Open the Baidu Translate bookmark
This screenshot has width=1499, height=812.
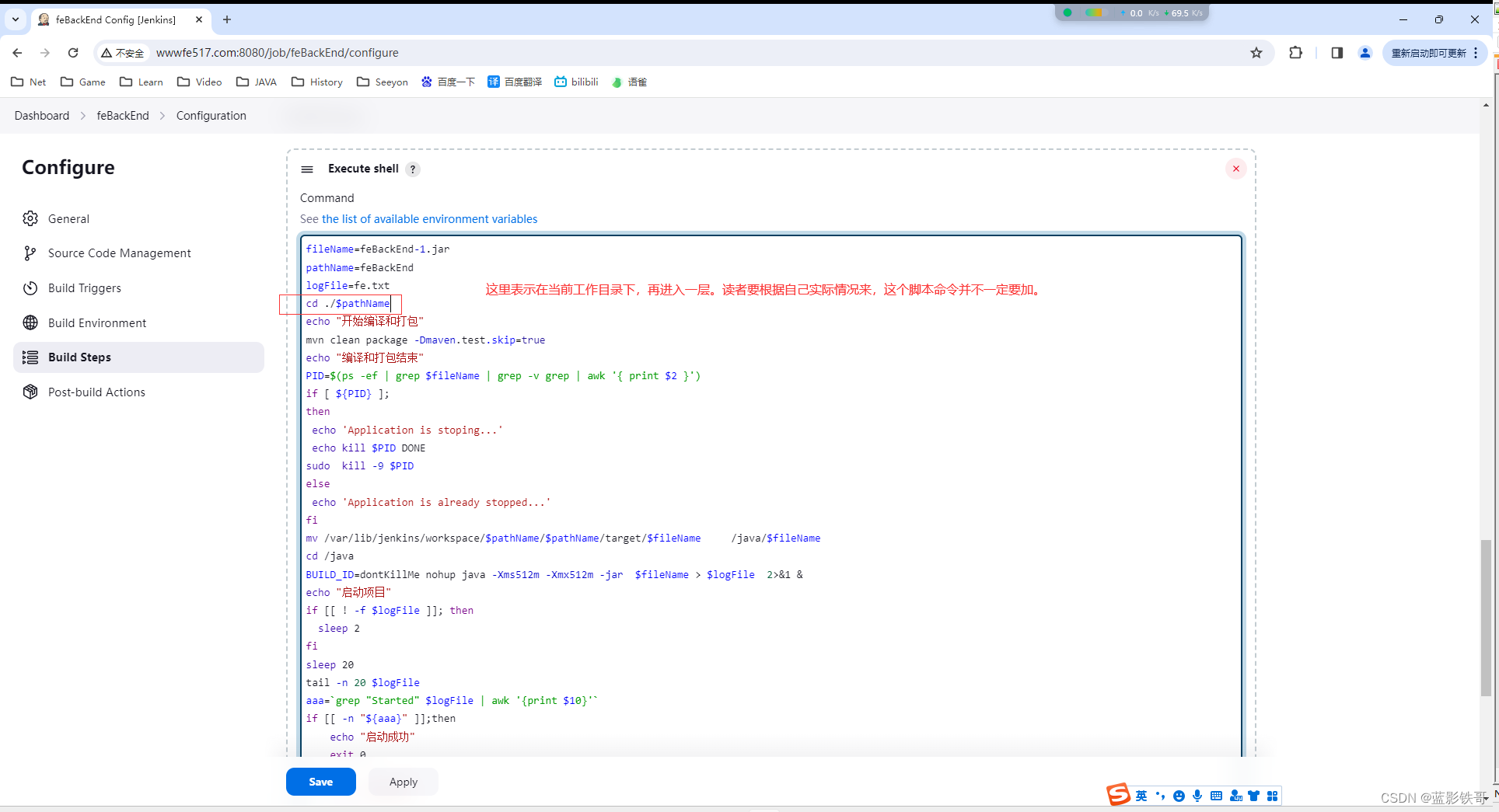tap(515, 82)
